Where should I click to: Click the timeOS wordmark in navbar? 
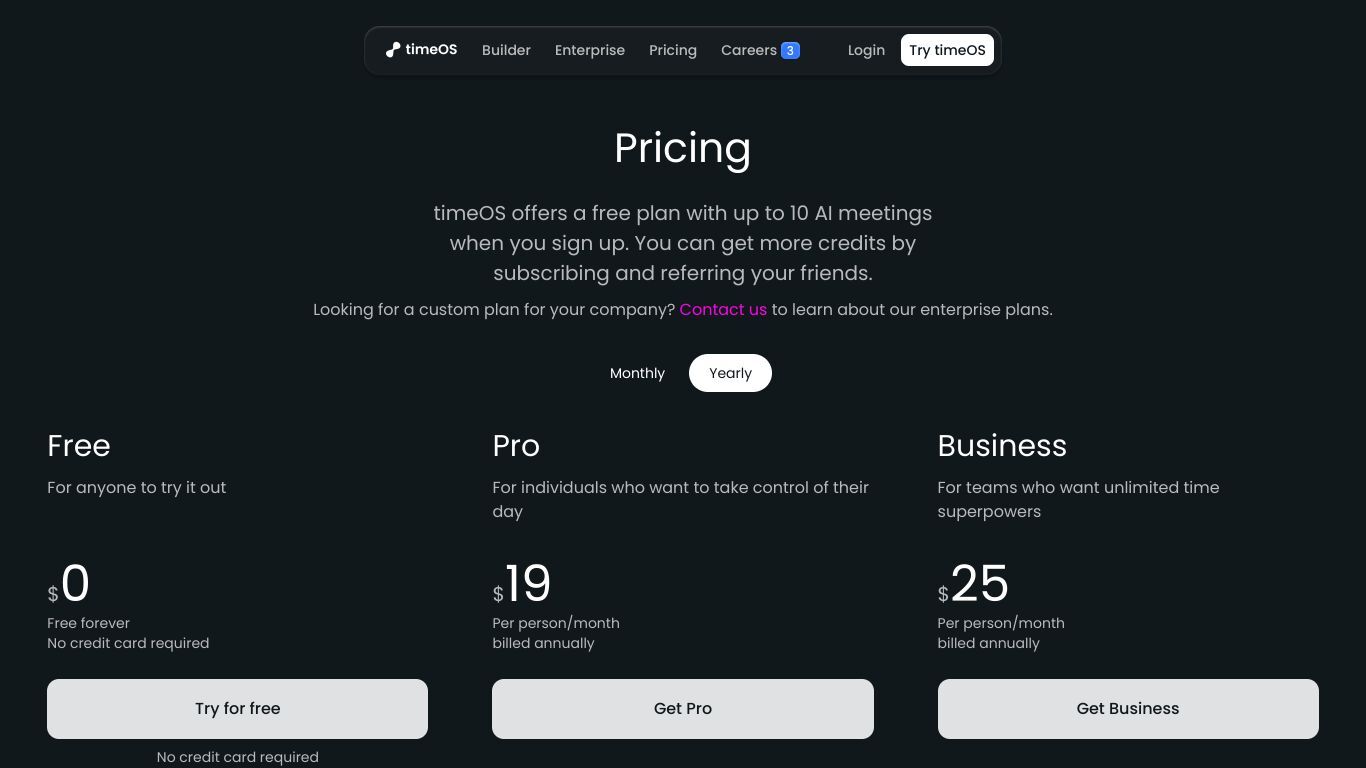tap(431, 50)
